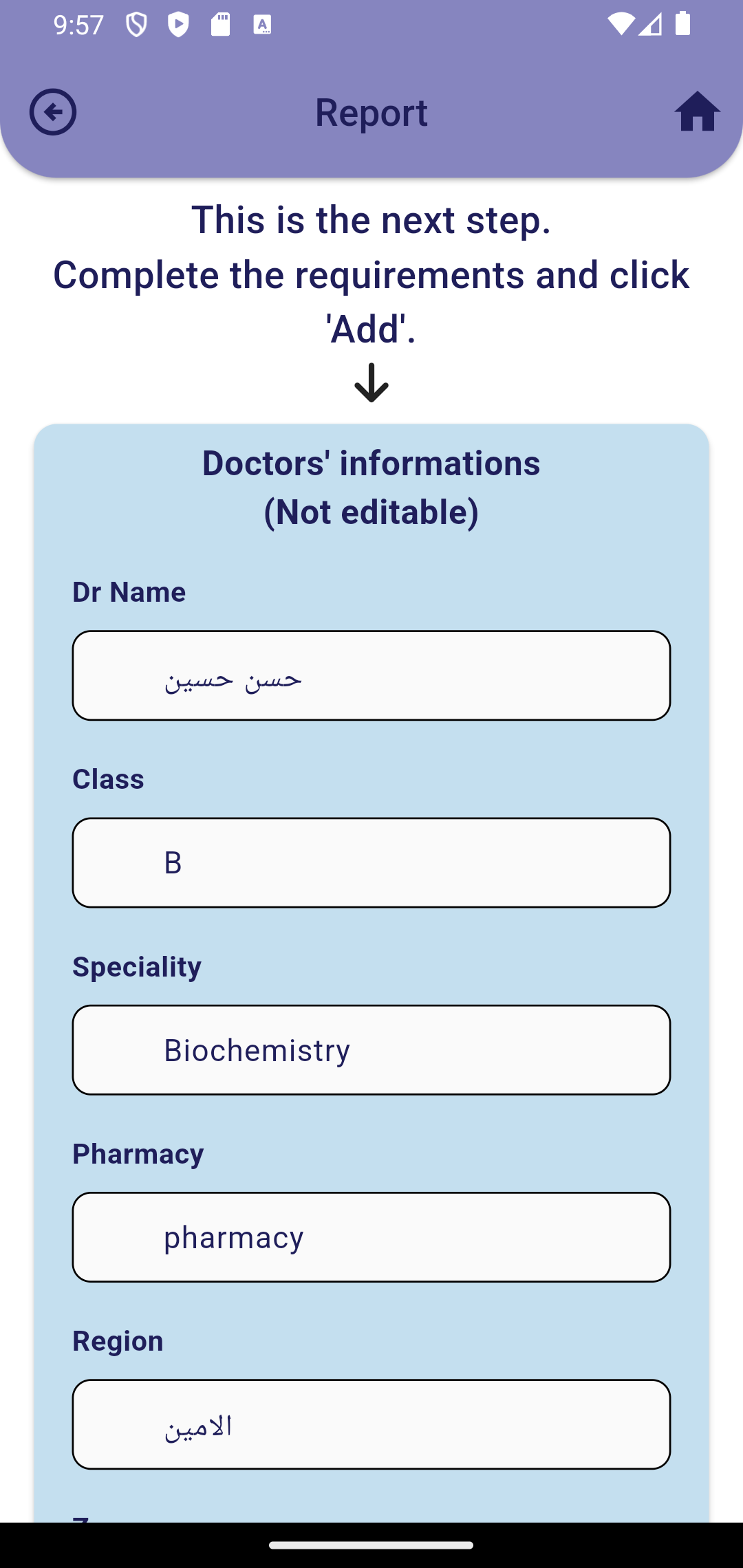Tap the battery icon in status bar
The height and width of the screenshot is (1568, 743).
682,25
